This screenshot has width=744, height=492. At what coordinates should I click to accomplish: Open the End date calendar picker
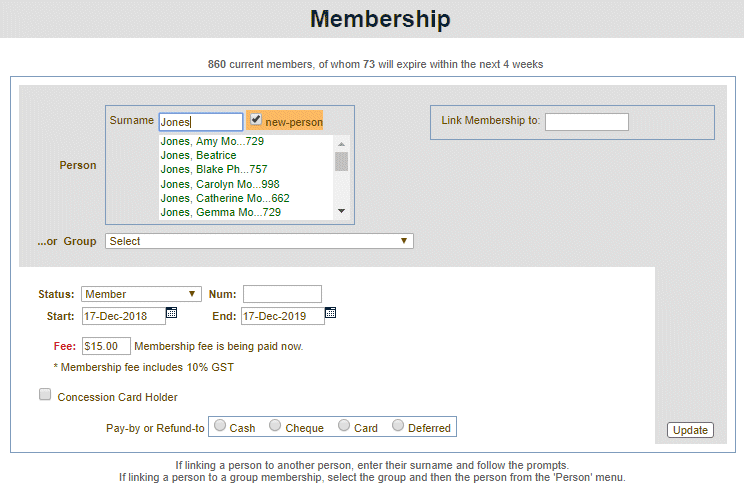[331, 313]
